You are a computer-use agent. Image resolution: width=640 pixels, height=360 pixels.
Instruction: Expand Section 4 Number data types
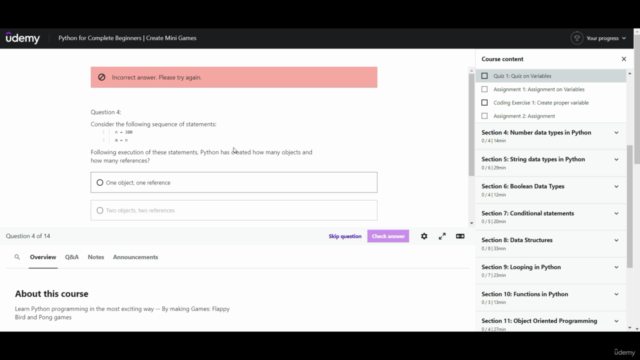click(551, 136)
